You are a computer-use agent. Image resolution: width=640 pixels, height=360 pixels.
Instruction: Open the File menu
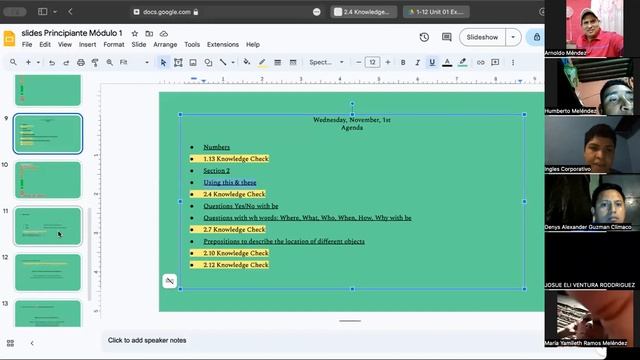[x=27, y=44]
